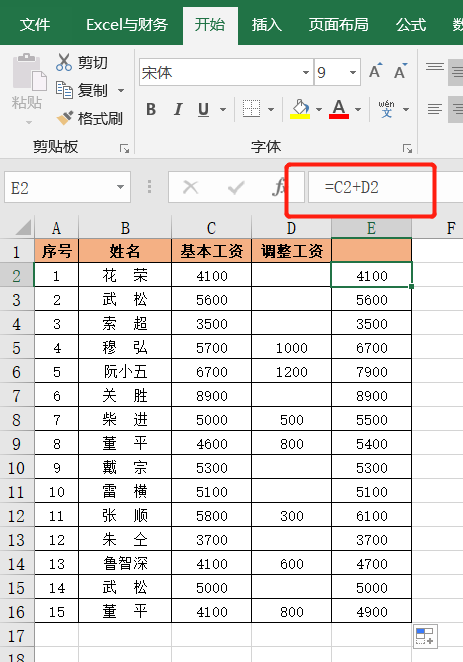Open the 页面布局 tab
This screenshot has width=463, height=662.
[x=338, y=24]
